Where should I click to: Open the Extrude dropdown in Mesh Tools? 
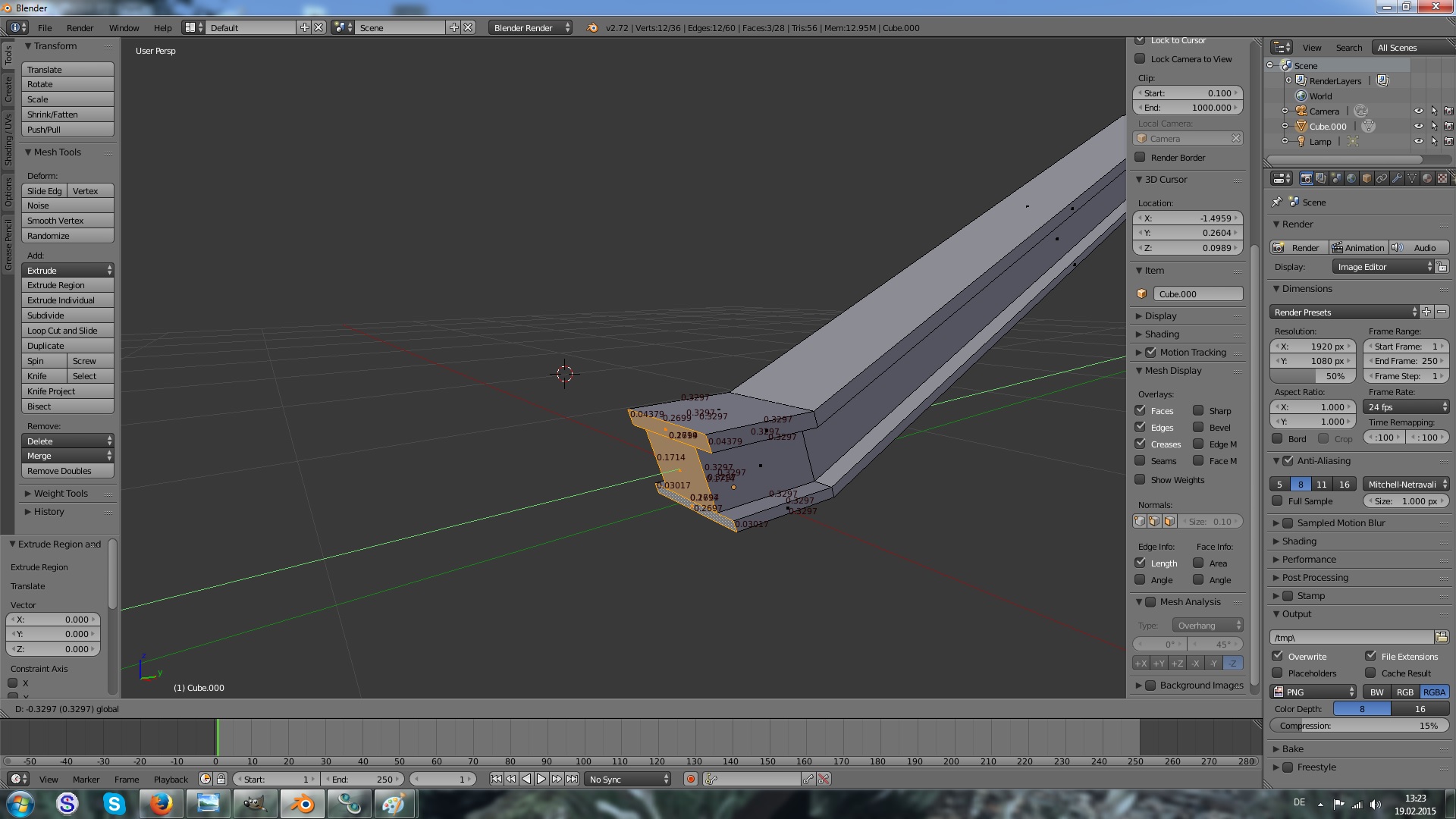coord(67,270)
